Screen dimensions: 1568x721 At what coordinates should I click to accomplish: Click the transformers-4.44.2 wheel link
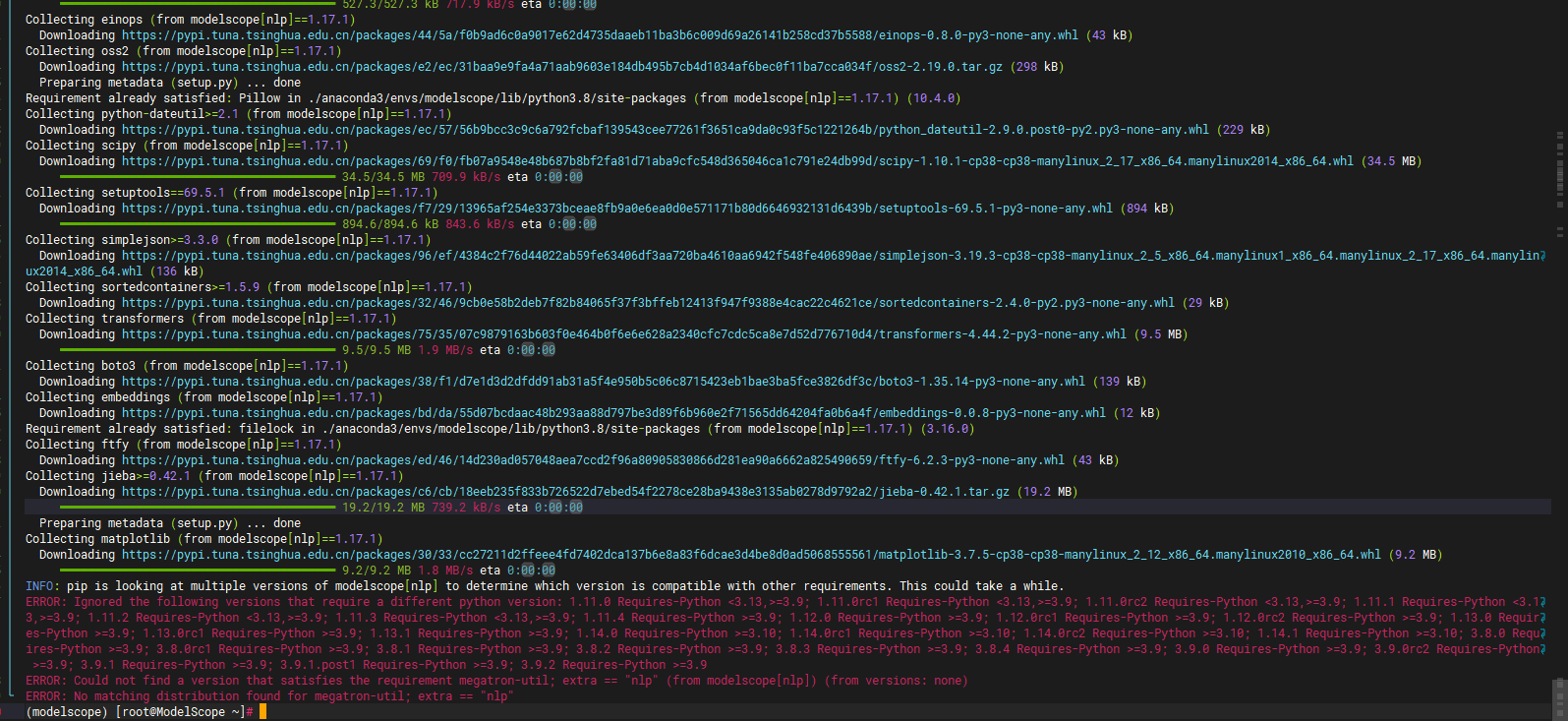click(x=624, y=334)
